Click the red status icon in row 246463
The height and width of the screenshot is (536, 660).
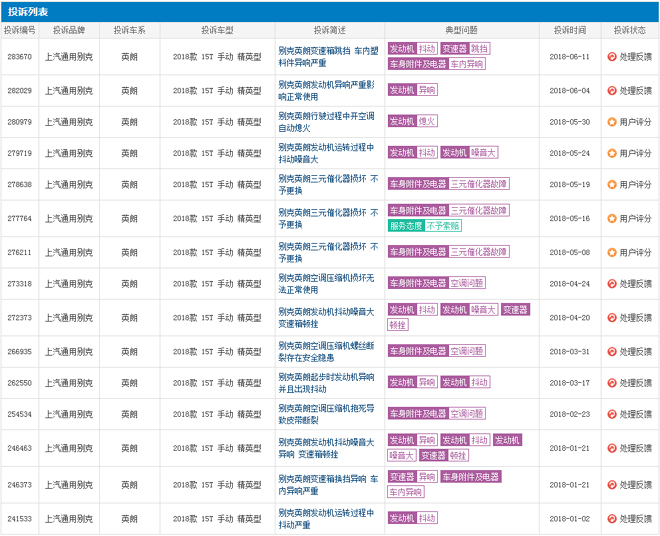(612, 448)
